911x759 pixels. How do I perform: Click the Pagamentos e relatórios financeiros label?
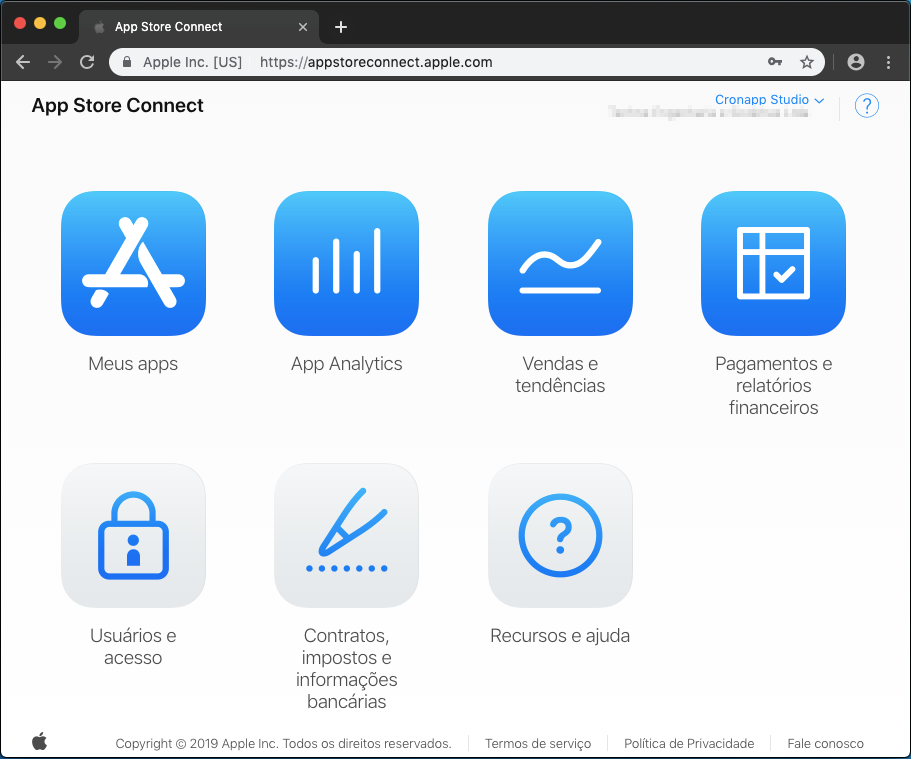click(773, 385)
